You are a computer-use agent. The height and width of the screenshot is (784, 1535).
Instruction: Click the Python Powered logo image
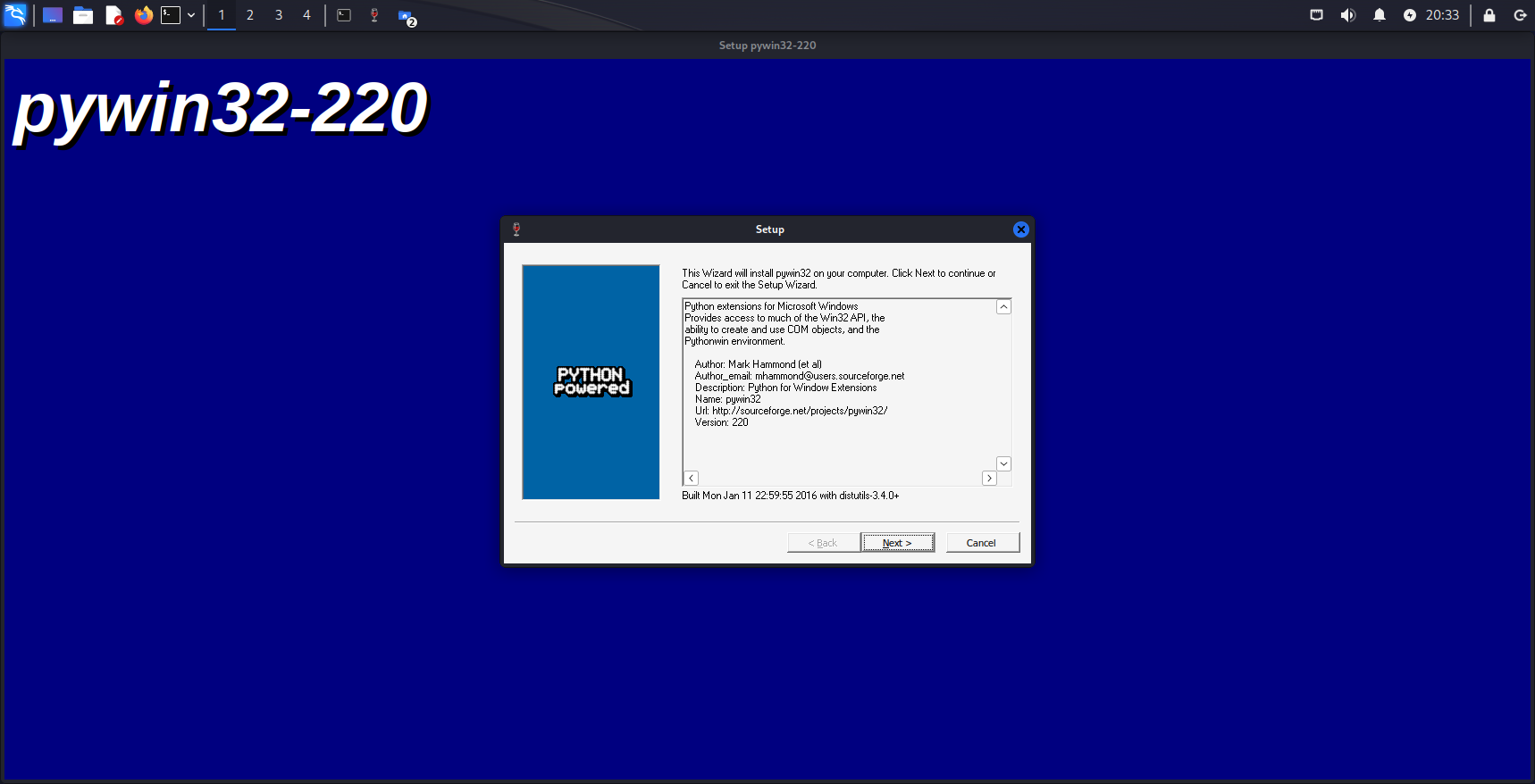click(x=591, y=381)
